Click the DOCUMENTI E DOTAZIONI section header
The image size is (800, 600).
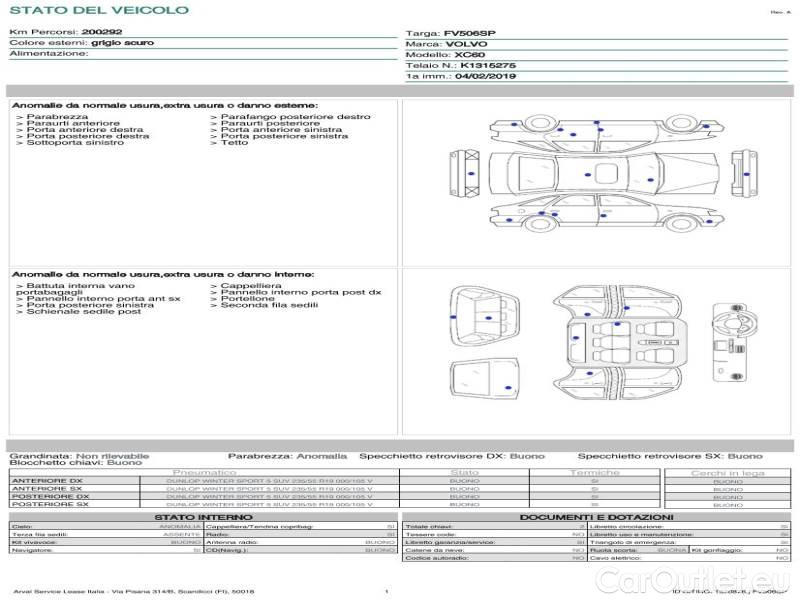pos(596,517)
